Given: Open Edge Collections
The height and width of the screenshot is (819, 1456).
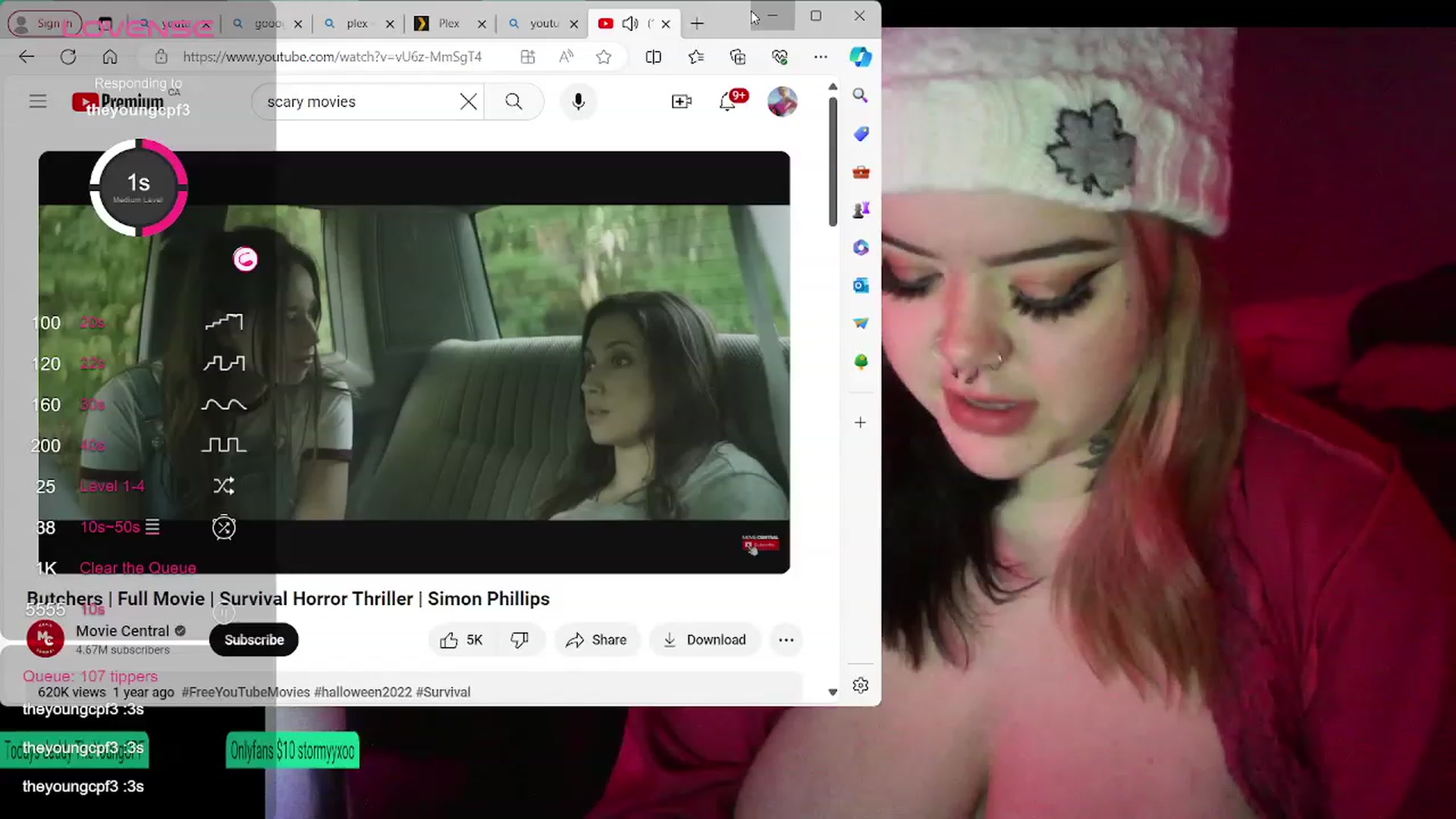Looking at the screenshot, I should click(x=738, y=57).
